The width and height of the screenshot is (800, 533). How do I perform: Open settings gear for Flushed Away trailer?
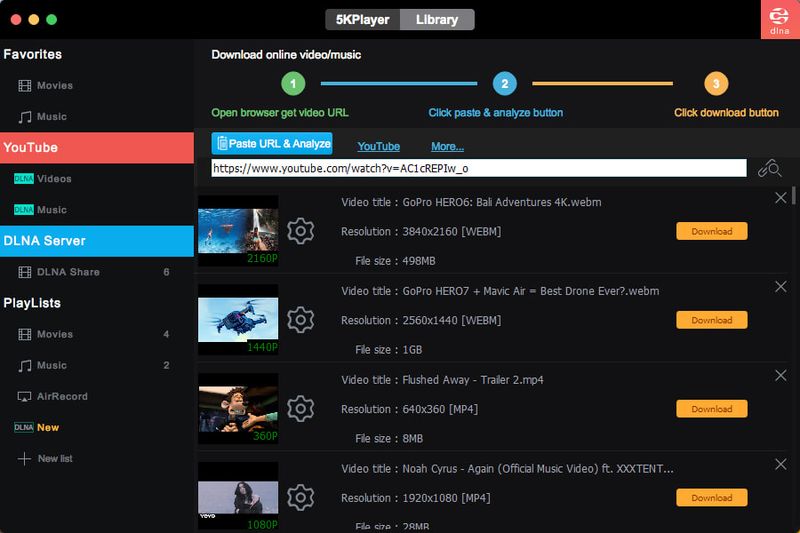(301, 409)
